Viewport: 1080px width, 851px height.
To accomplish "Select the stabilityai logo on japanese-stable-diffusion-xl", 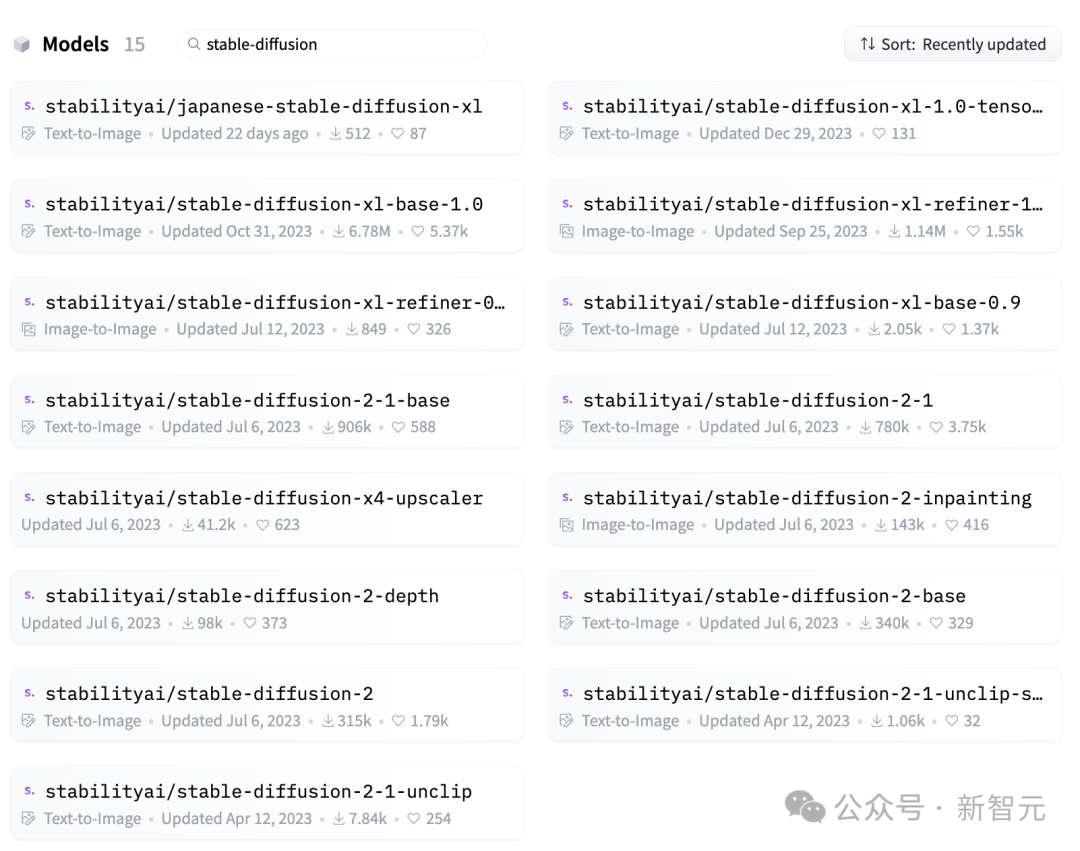I will click(27, 105).
